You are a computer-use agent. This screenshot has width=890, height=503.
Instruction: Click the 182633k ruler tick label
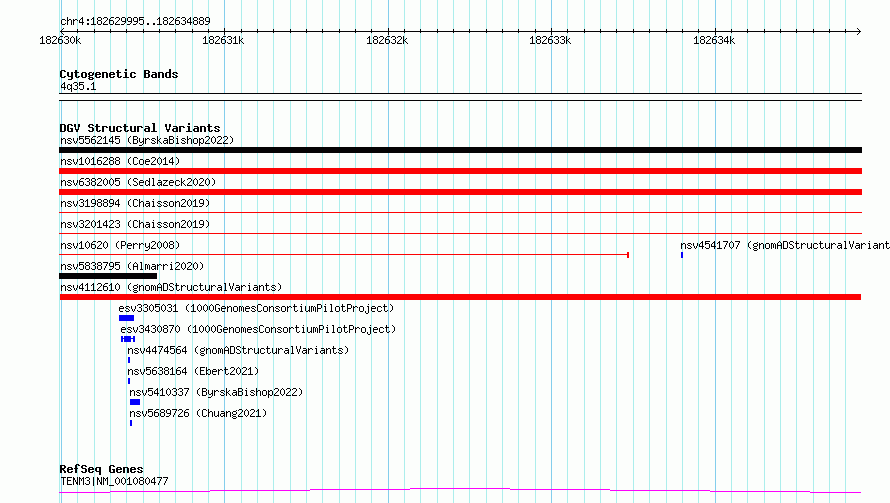550,40
